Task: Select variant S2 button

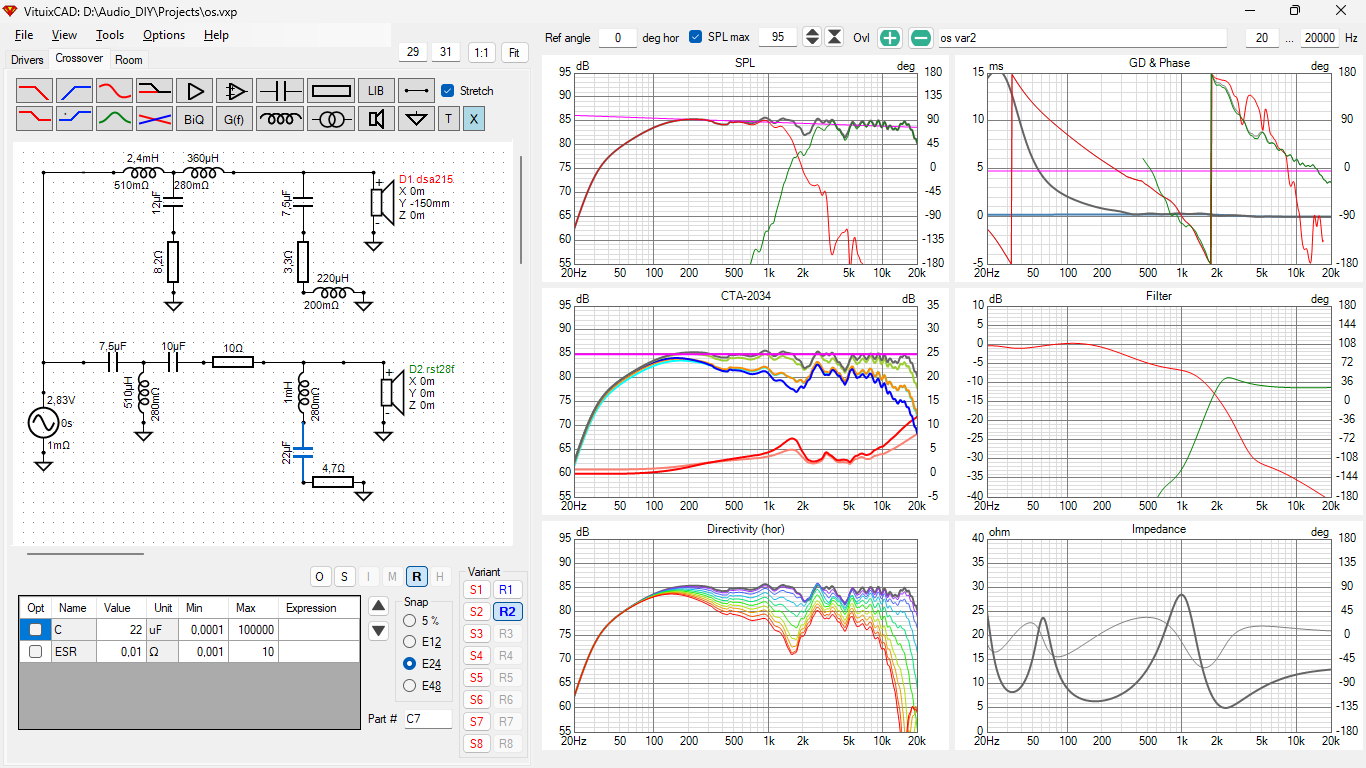Action: coord(476,612)
